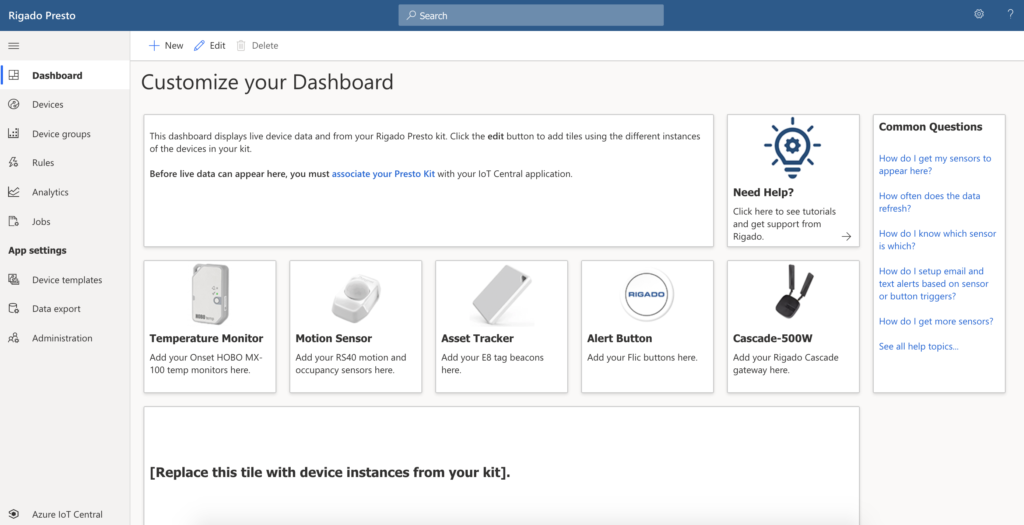Click the asset tracker tag image
Screen dimensions: 1024x525
[502, 295]
